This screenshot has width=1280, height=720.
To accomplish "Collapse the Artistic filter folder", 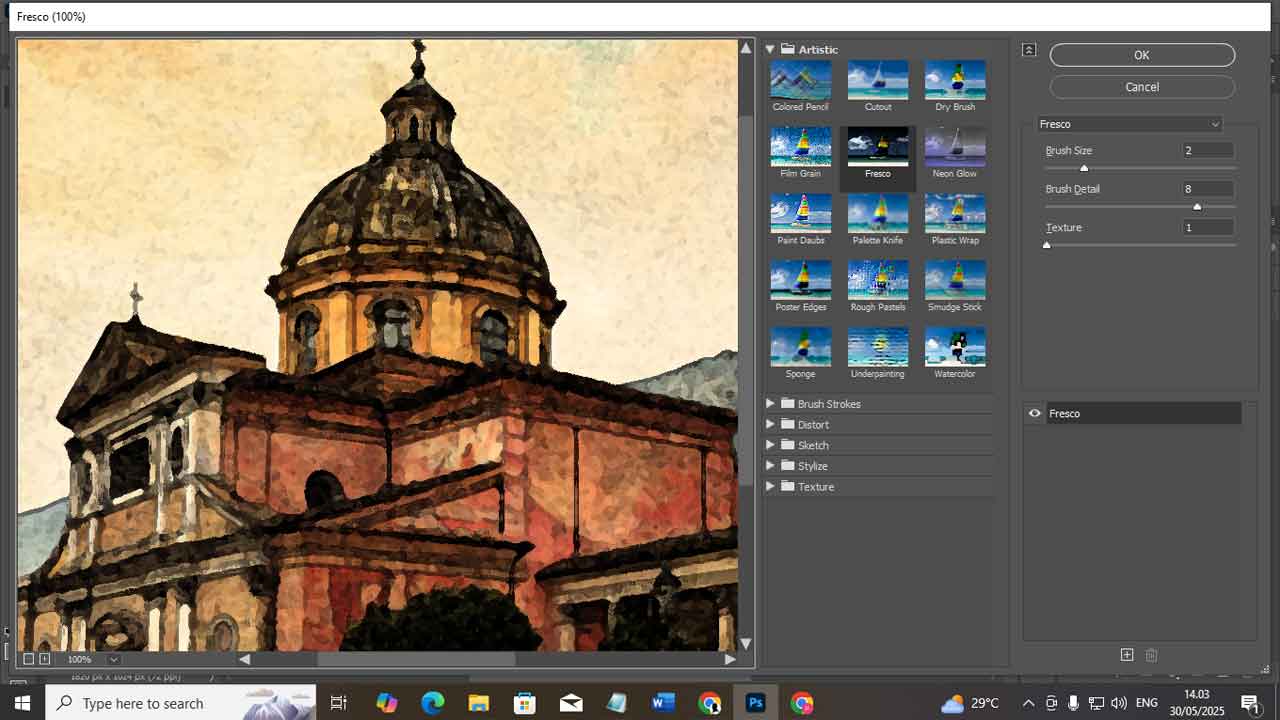I will pyautogui.click(x=771, y=49).
